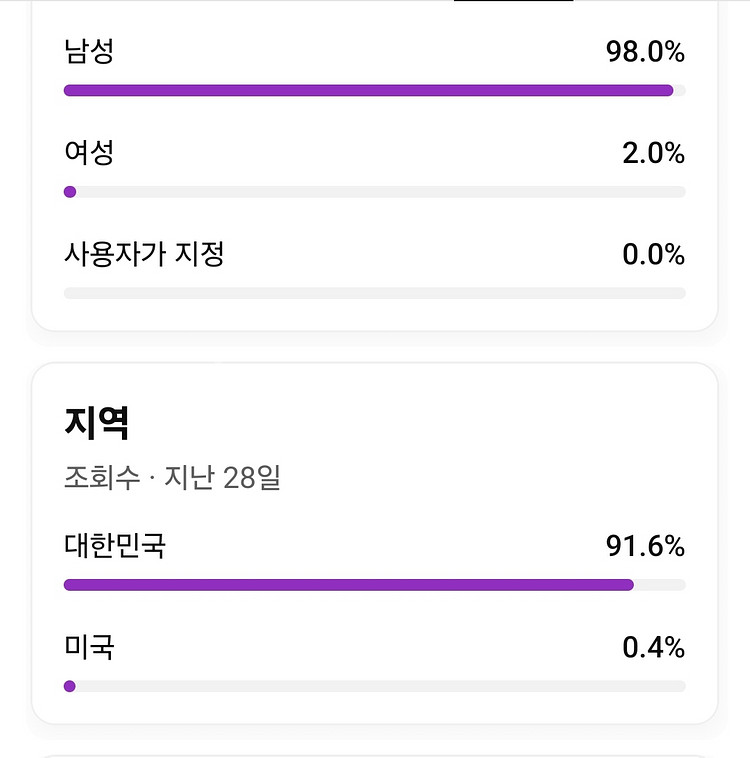Click the purple dot on the 여성 bar
This screenshot has width=750, height=758.
tap(70, 192)
